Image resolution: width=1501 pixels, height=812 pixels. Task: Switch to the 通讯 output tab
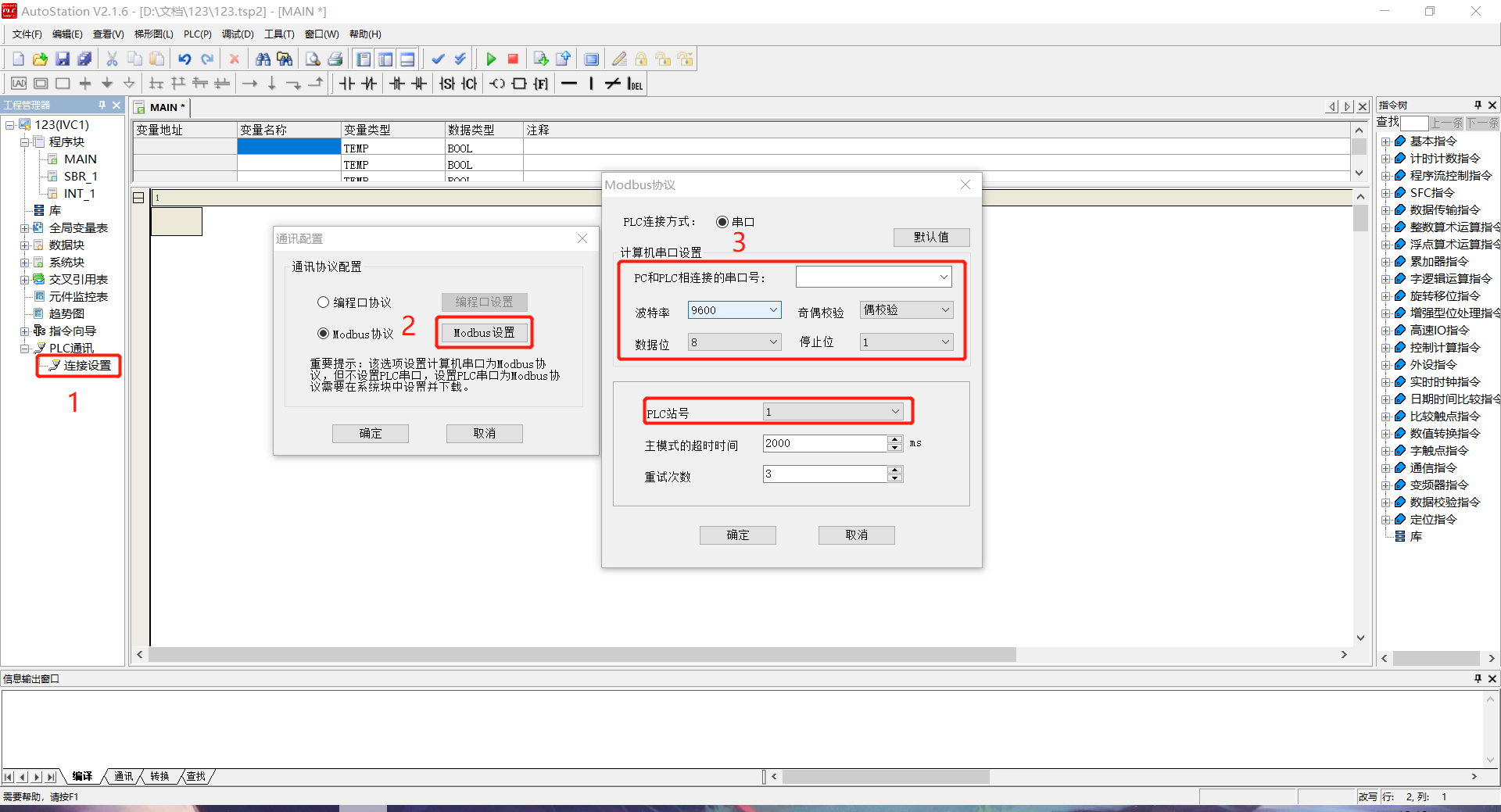(x=124, y=776)
